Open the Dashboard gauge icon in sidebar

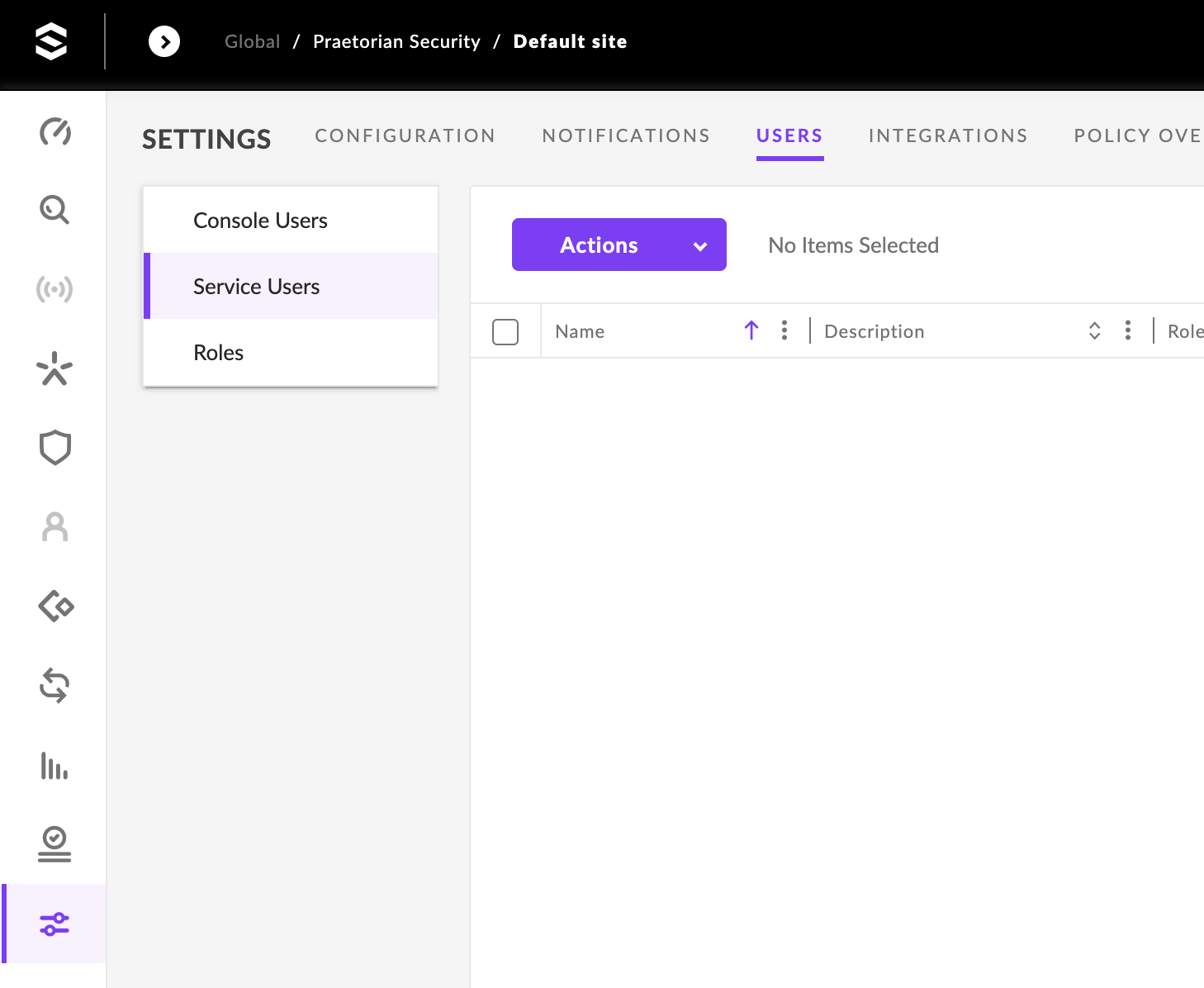(x=55, y=131)
